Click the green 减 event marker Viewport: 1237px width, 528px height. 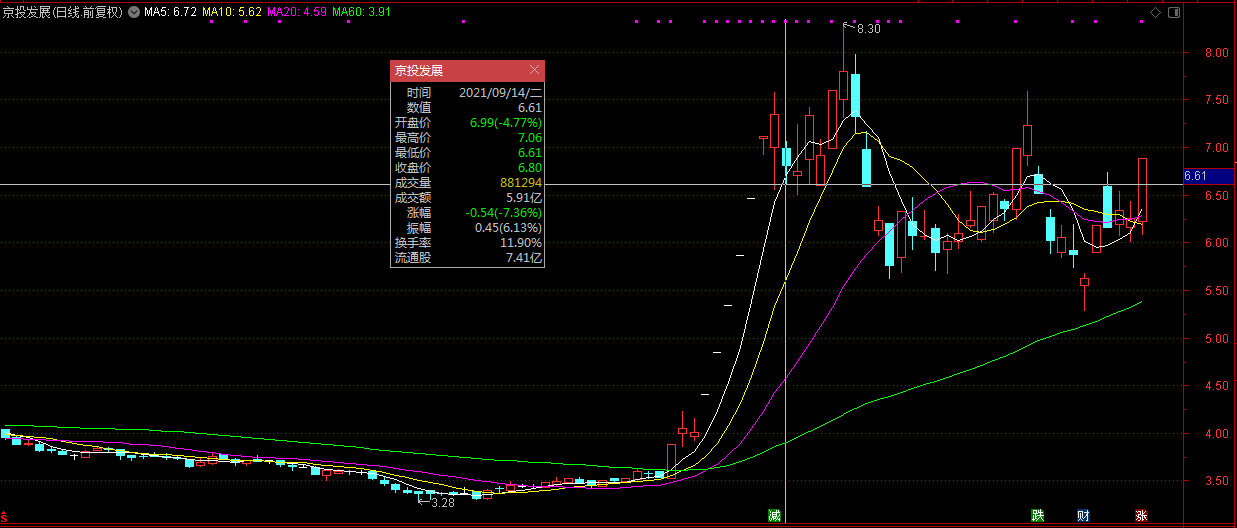click(774, 516)
